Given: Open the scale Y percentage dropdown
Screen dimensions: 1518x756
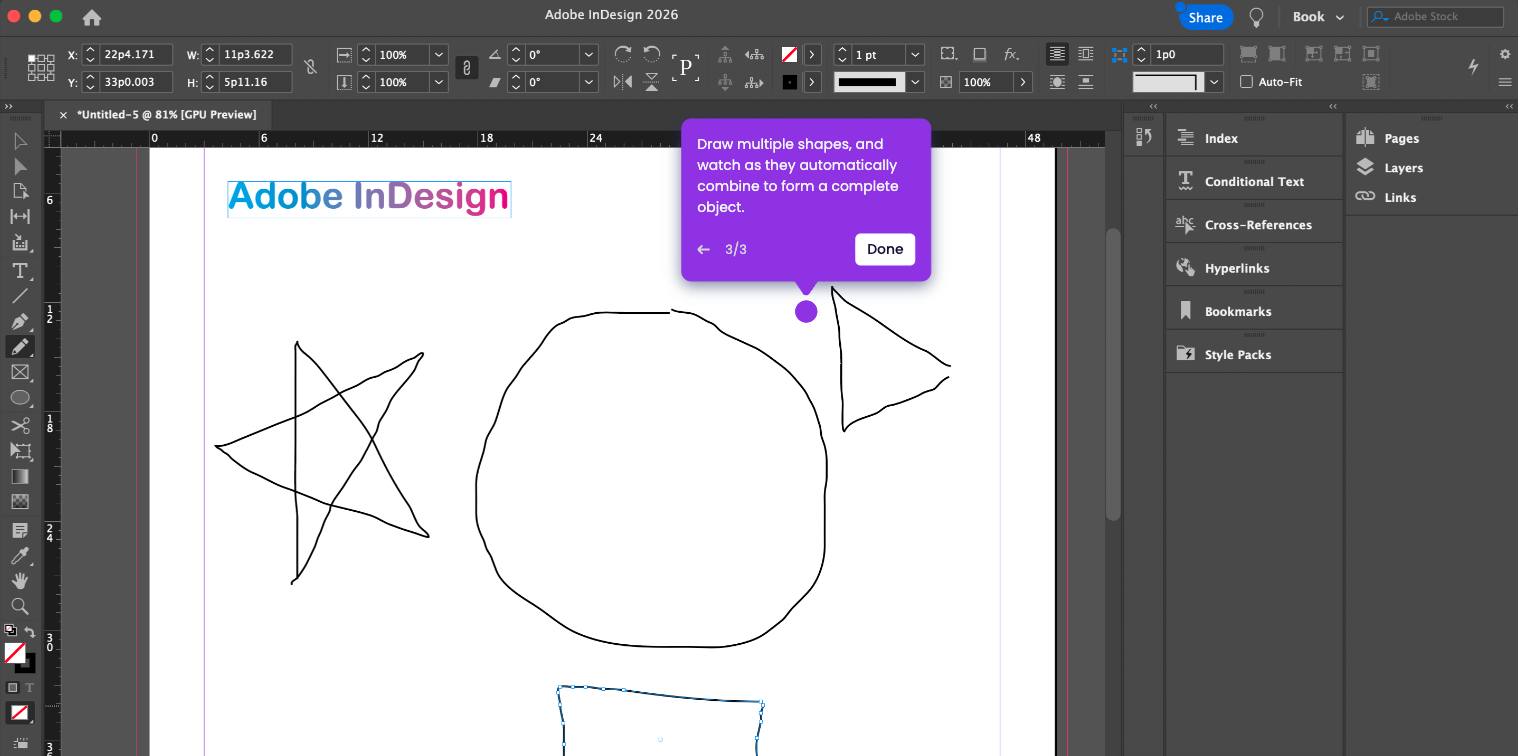Looking at the screenshot, I should click(x=439, y=82).
